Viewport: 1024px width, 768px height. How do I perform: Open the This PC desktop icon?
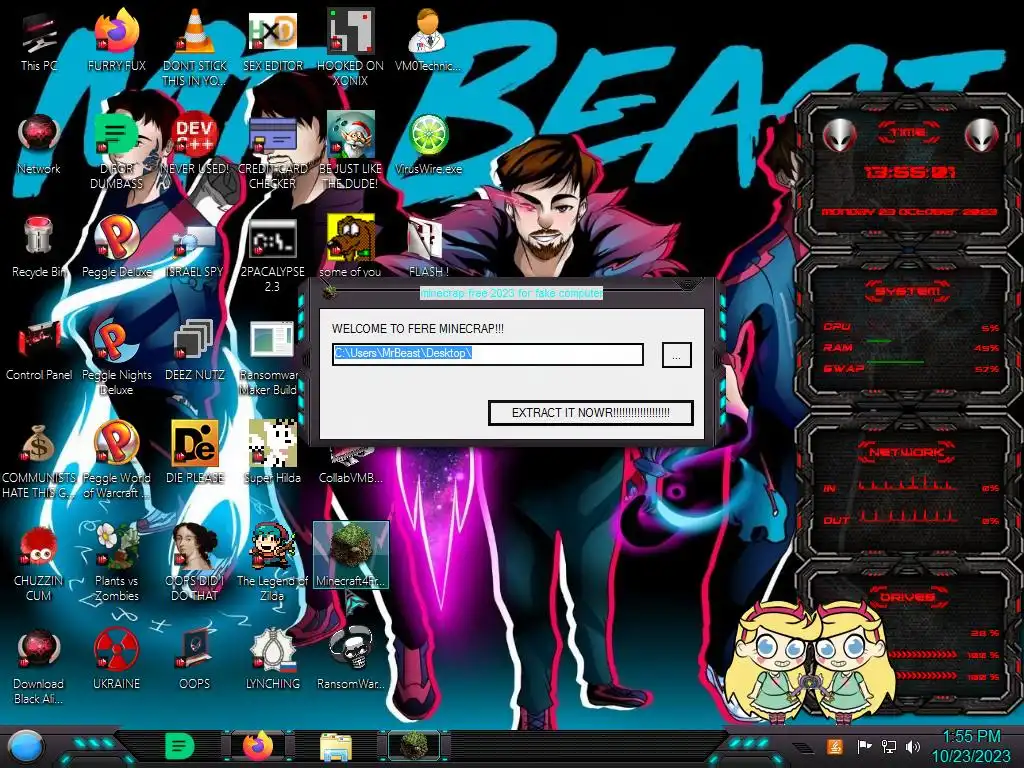pyautogui.click(x=39, y=42)
